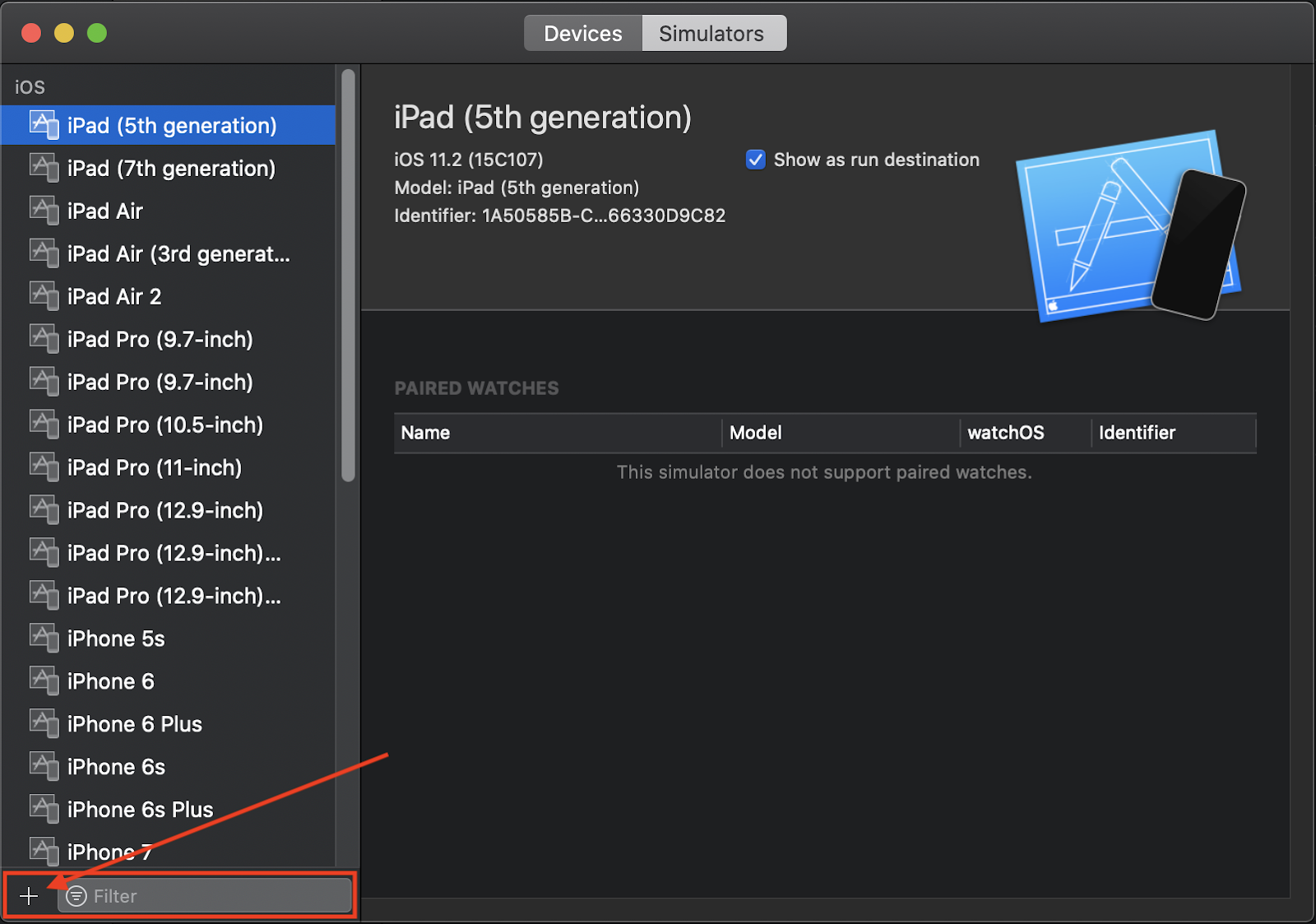Select the iPad Pro (10.5-inch) simulator

164,424
